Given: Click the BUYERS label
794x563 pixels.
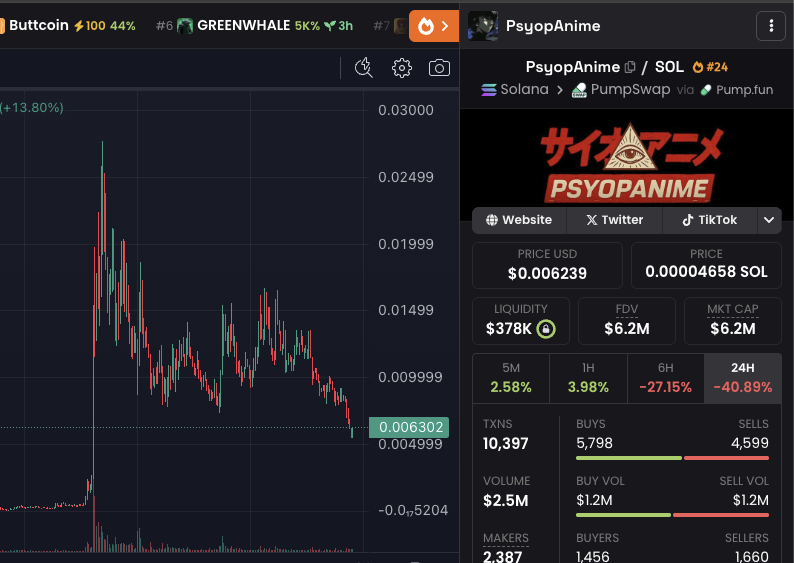Looking at the screenshot, I should point(598,538).
